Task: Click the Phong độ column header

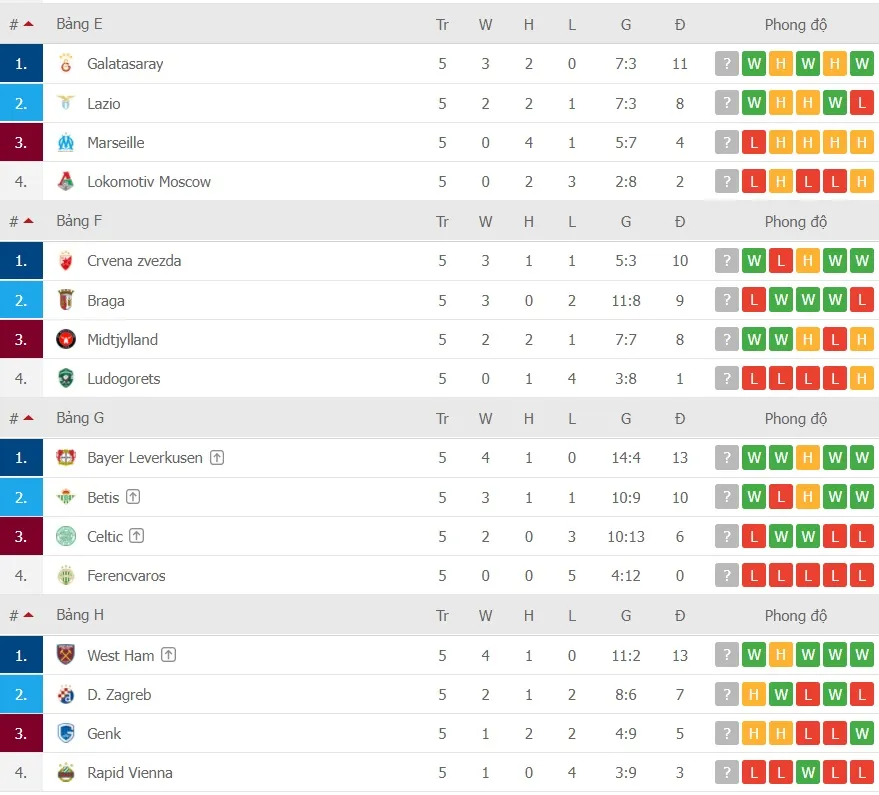Action: [795, 24]
